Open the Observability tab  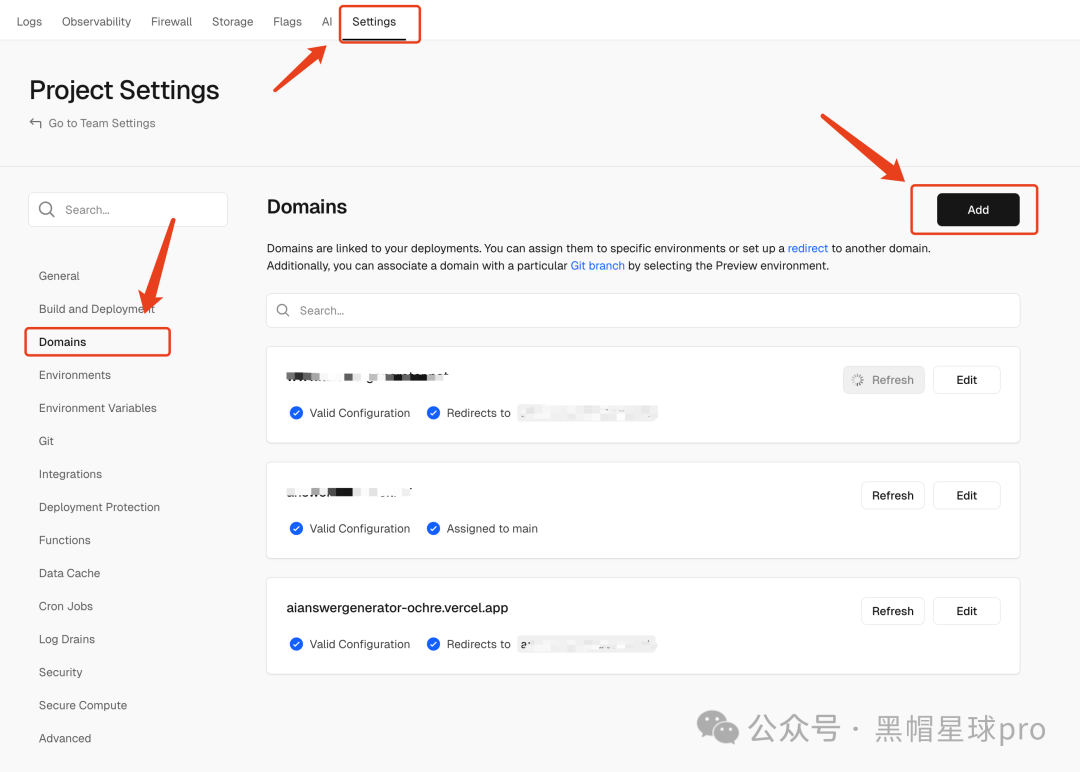coord(96,21)
